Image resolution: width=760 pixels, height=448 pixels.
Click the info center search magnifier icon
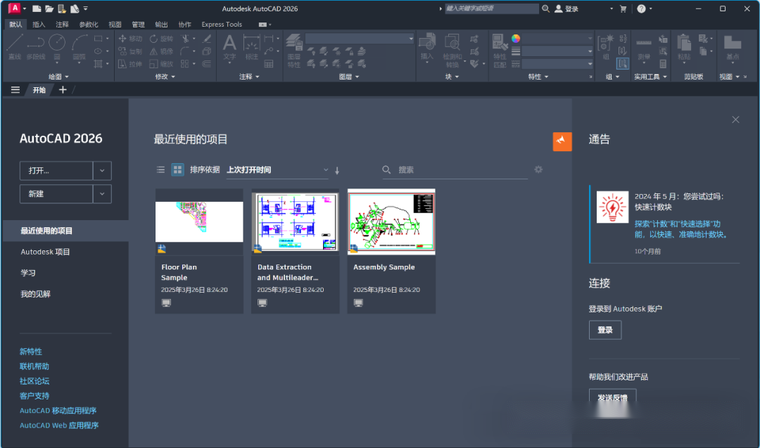tap(546, 9)
